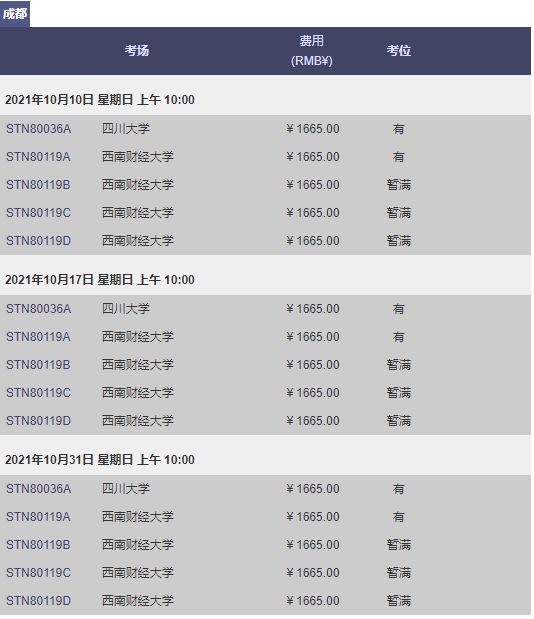
Task: Select the 2021年10月17日 date header
Action: (x=100, y=279)
